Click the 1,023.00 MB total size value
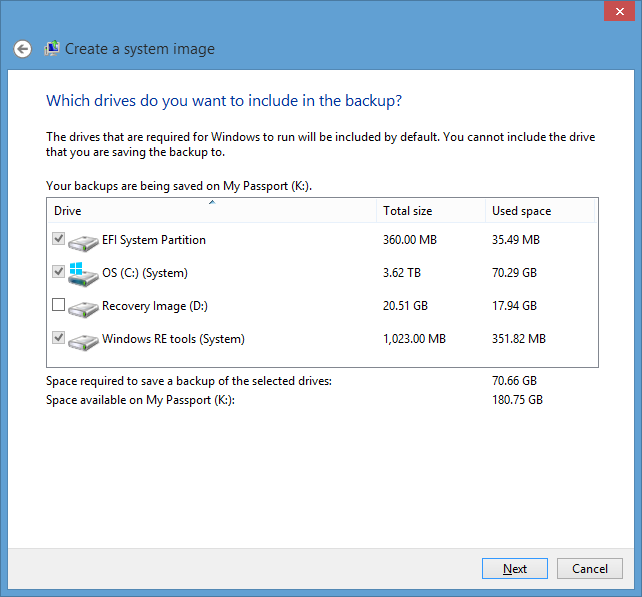The height and width of the screenshot is (597, 642). (414, 339)
